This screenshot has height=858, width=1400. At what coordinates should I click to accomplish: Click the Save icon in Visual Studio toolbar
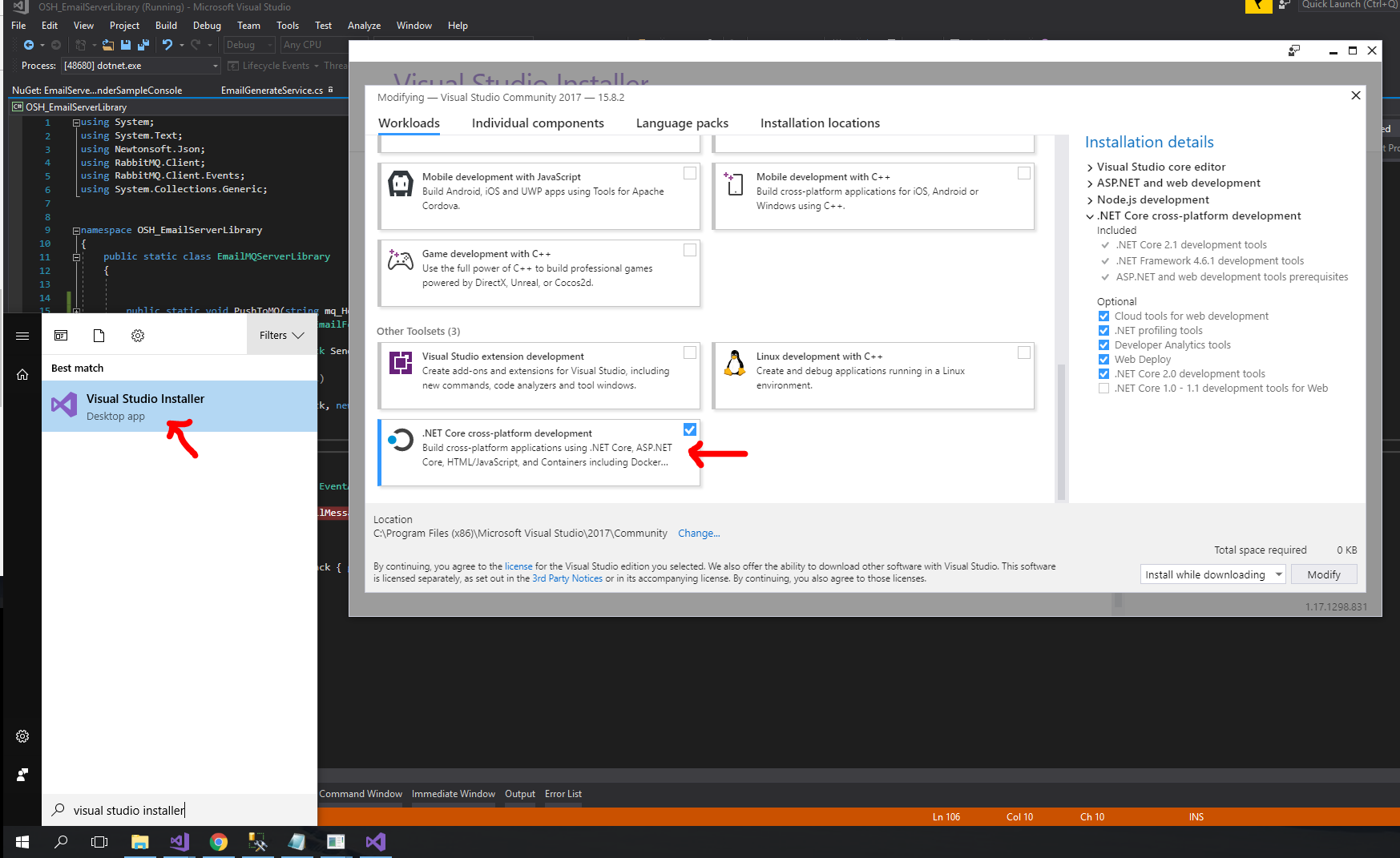pyautogui.click(x=126, y=45)
